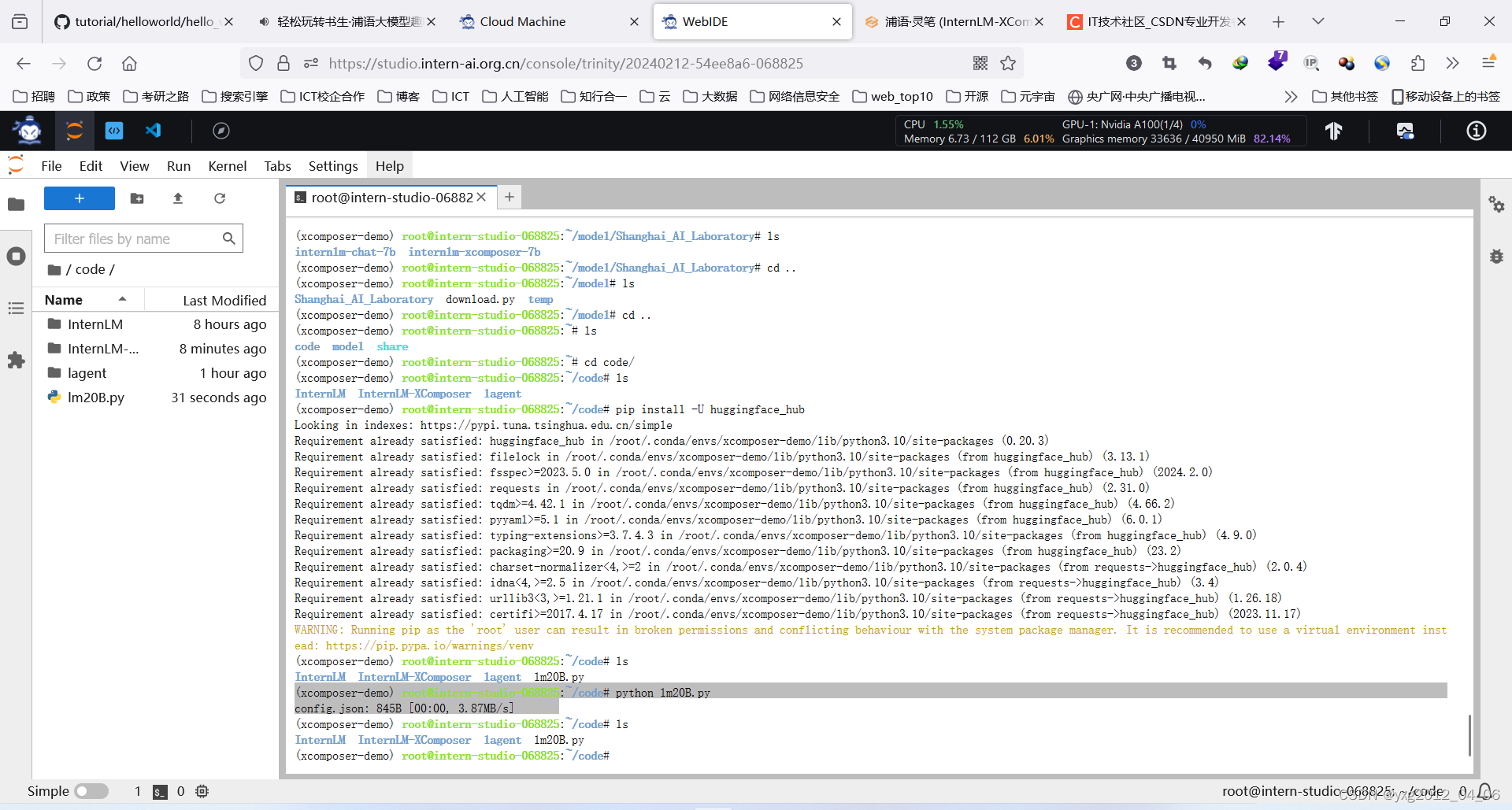The image size is (1512, 810).
Task: Switch to the tutorial/helloworld GitHub browser tab
Action: click(x=143, y=22)
